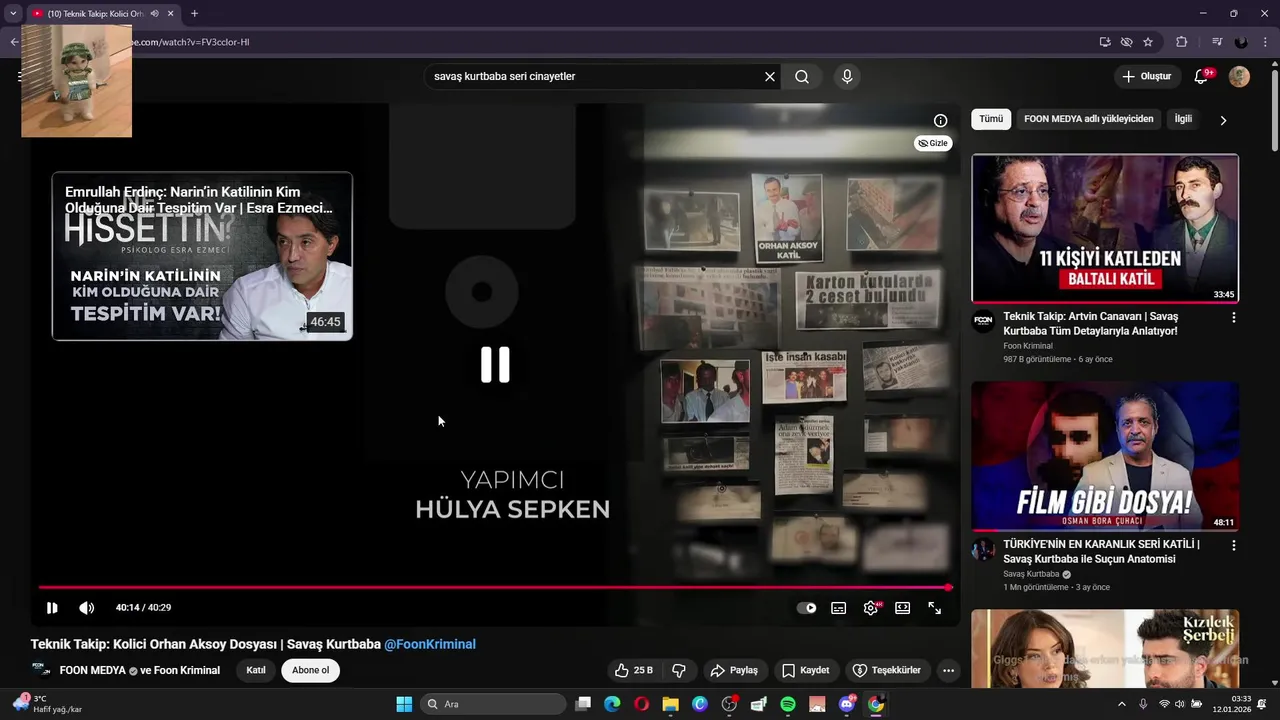
Task: Open TÜRKİYE'NİN EN KARANLIK SERİ KATİLİ video title
Action: pyautogui.click(x=1101, y=551)
